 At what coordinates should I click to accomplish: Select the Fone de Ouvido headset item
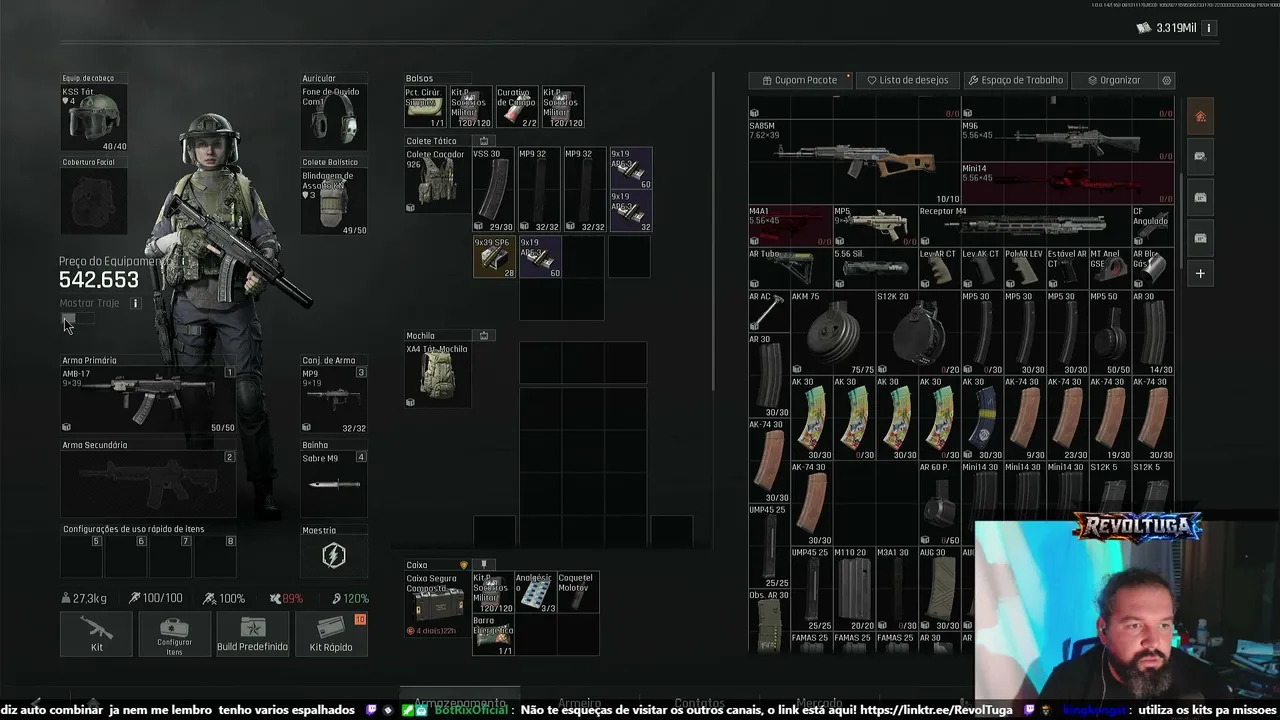point(334,119)
